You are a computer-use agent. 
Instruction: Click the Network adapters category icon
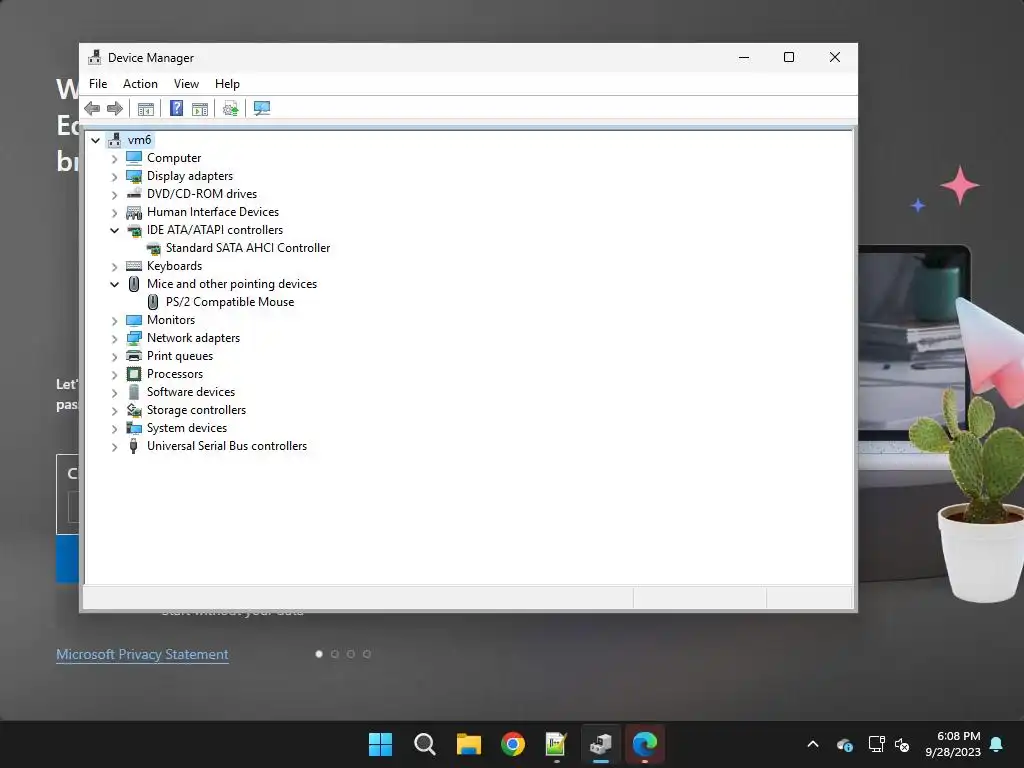134,338
